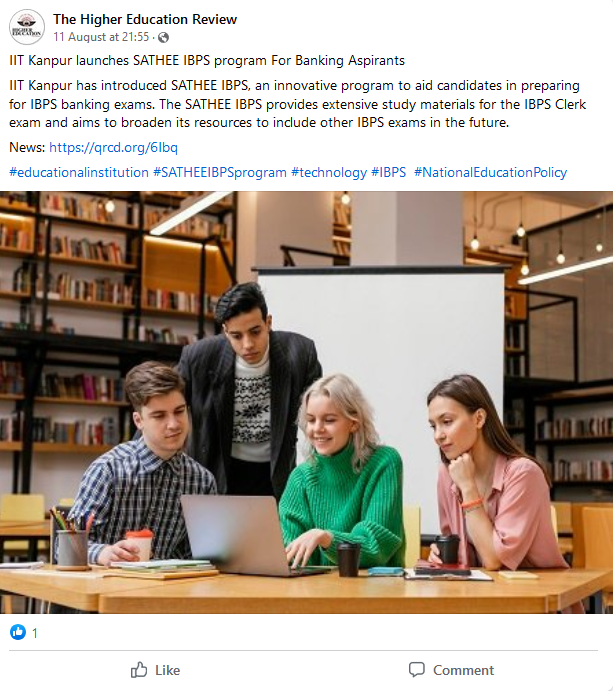This screenshot has width=613, height=691.
Task: Click the post description paragraph text
Action: [x=297, y=104]
